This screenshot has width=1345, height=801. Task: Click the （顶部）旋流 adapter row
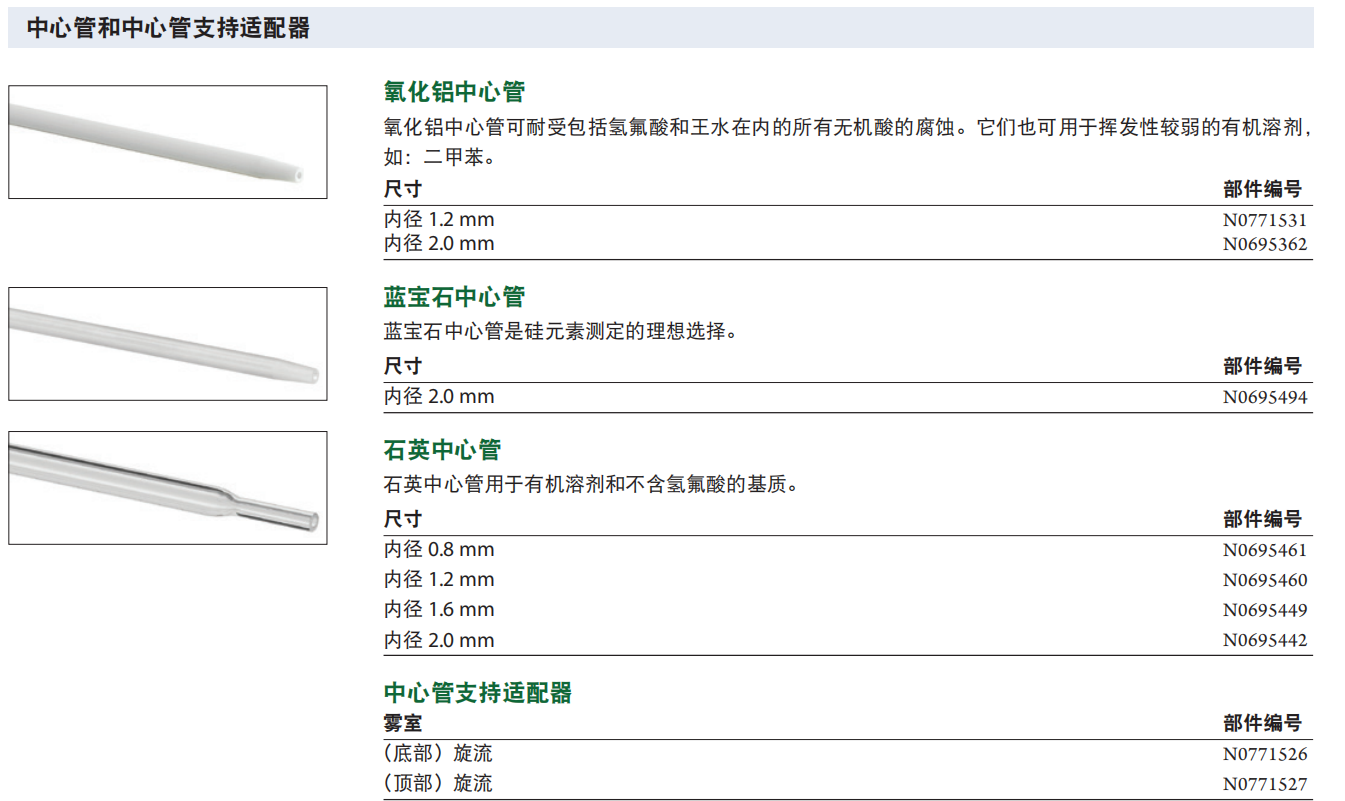848,784
